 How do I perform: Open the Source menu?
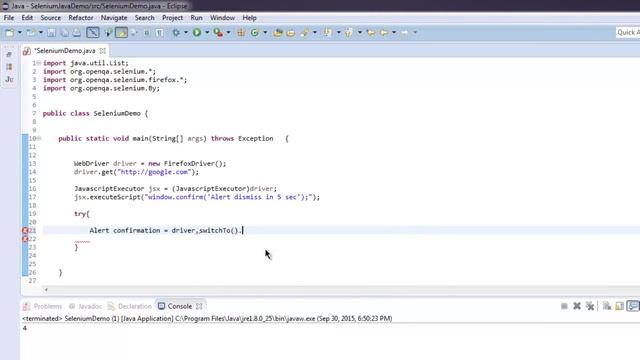pyautogui.click(x=51, y=18)
